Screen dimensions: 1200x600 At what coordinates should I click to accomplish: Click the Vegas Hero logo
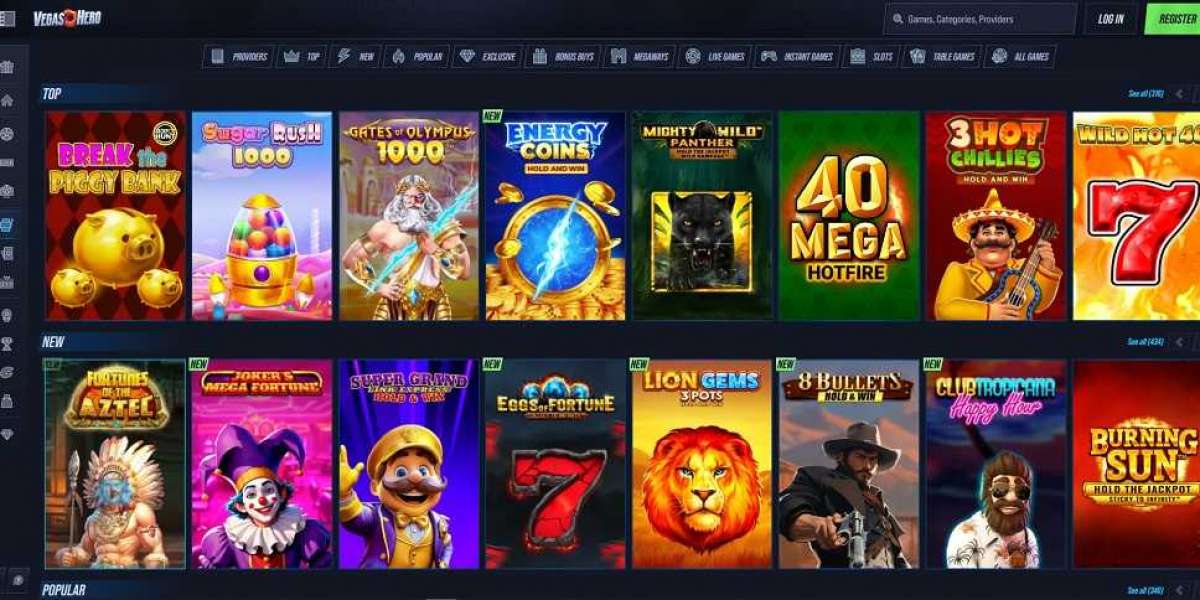pos(67,18)
